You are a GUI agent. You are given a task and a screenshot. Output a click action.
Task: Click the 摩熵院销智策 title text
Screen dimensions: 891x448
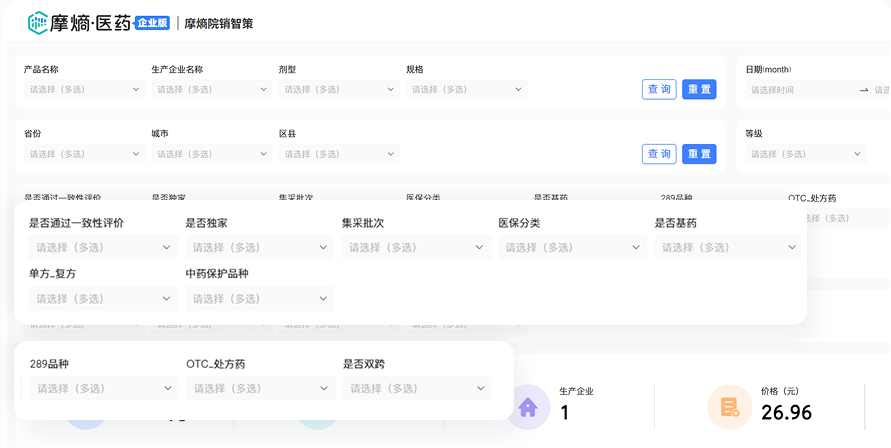219,23
